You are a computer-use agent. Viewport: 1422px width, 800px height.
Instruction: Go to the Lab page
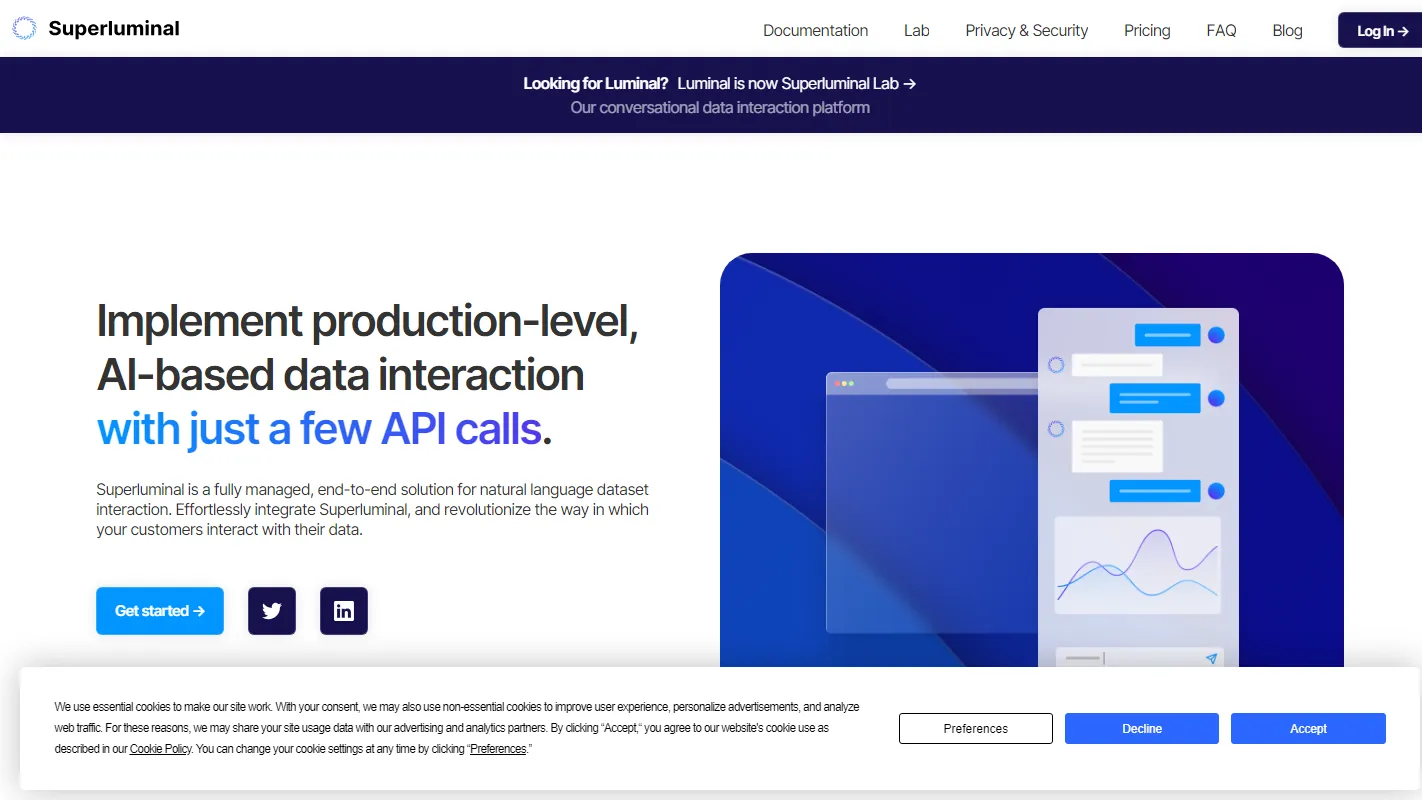point(916,30)
